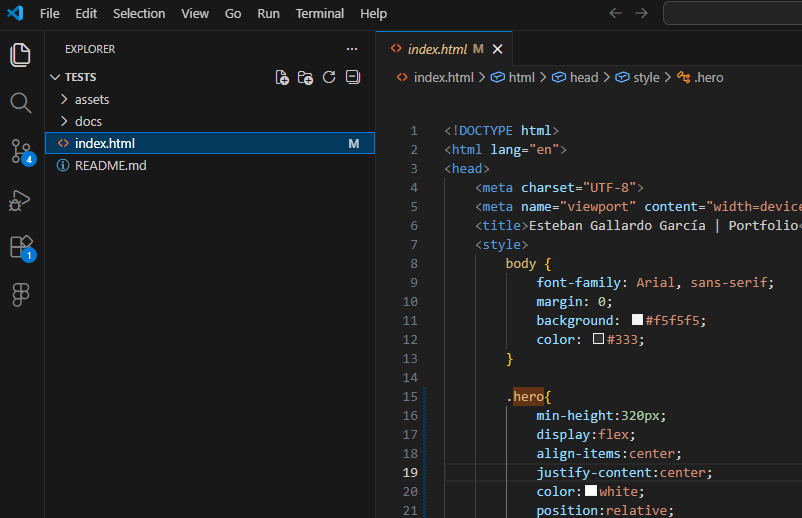Image resolution: width=802 pixels, height=518 pixels.
Task: Click the head breadcrumb item
Action: click(x=583, y=77)
